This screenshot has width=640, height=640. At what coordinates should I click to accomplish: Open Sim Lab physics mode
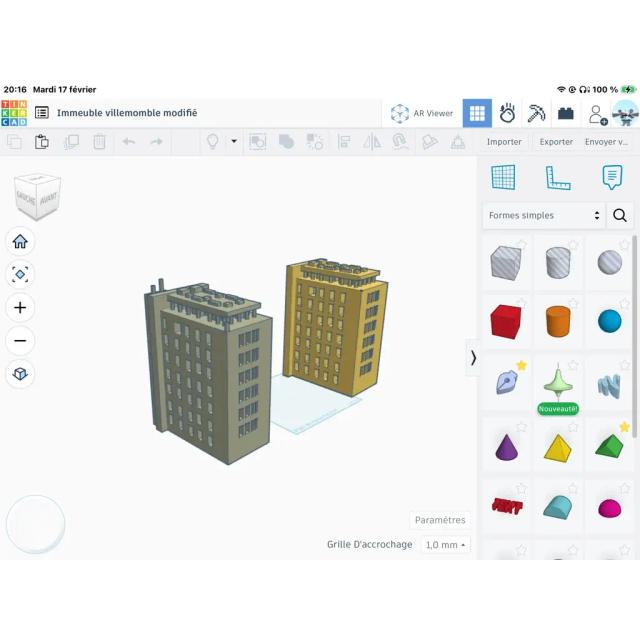coord(507,113)
